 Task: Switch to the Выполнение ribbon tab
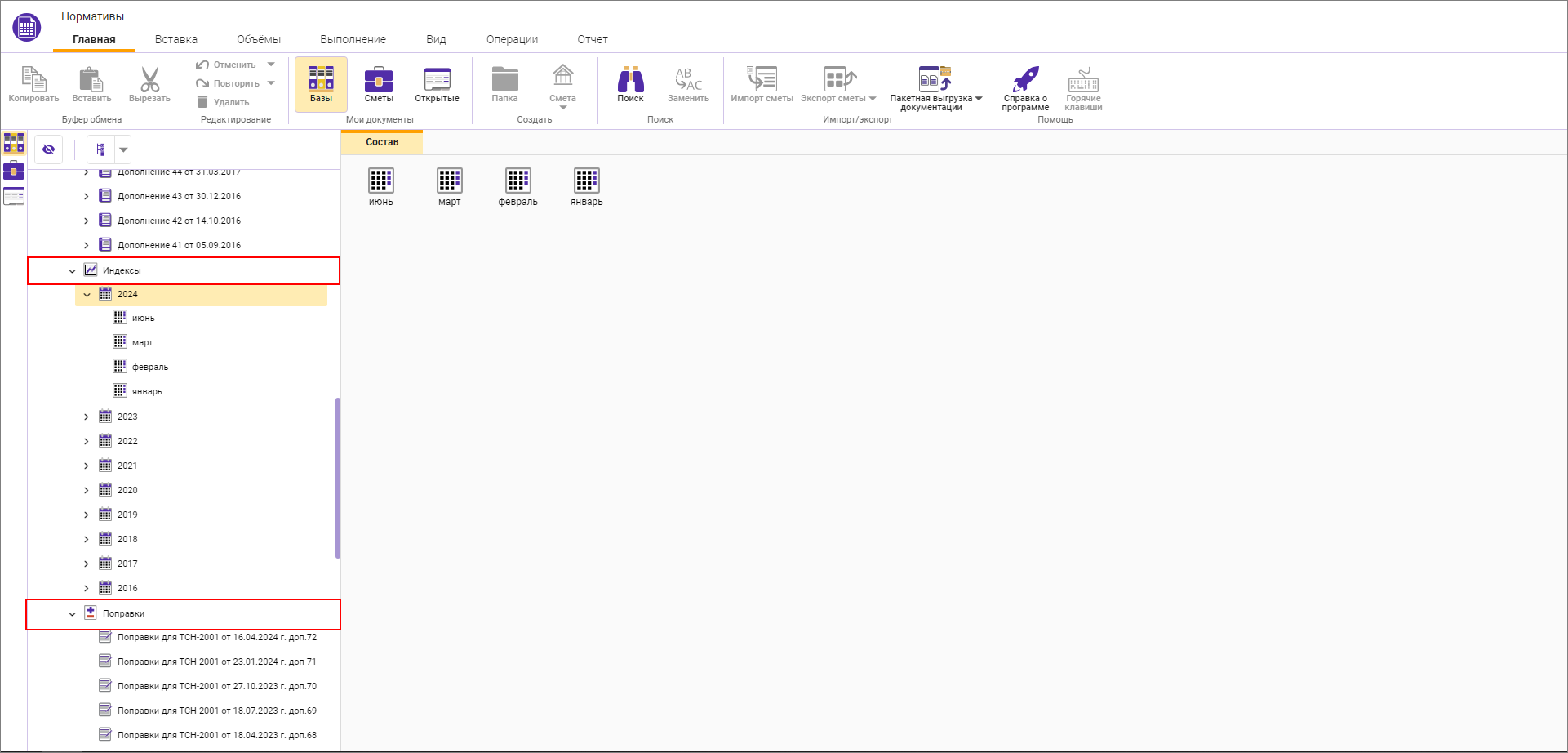pos(353,39)
